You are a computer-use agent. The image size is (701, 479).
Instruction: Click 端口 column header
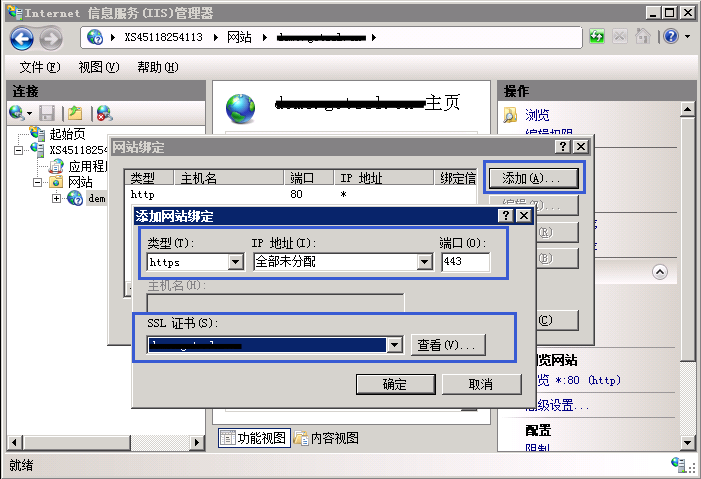click(x=309, y=178)
